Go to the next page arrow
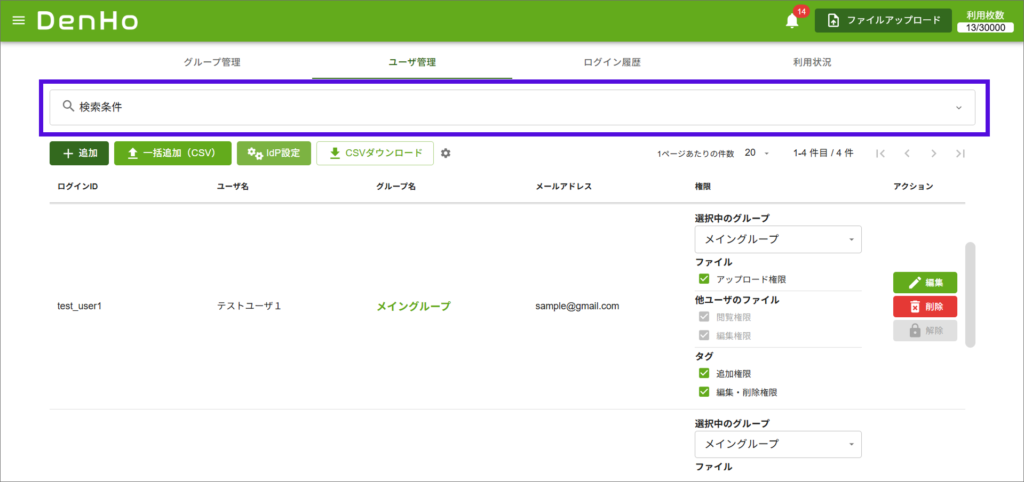This screenshot has width=1024, height=482. click(x=933, y=153)
